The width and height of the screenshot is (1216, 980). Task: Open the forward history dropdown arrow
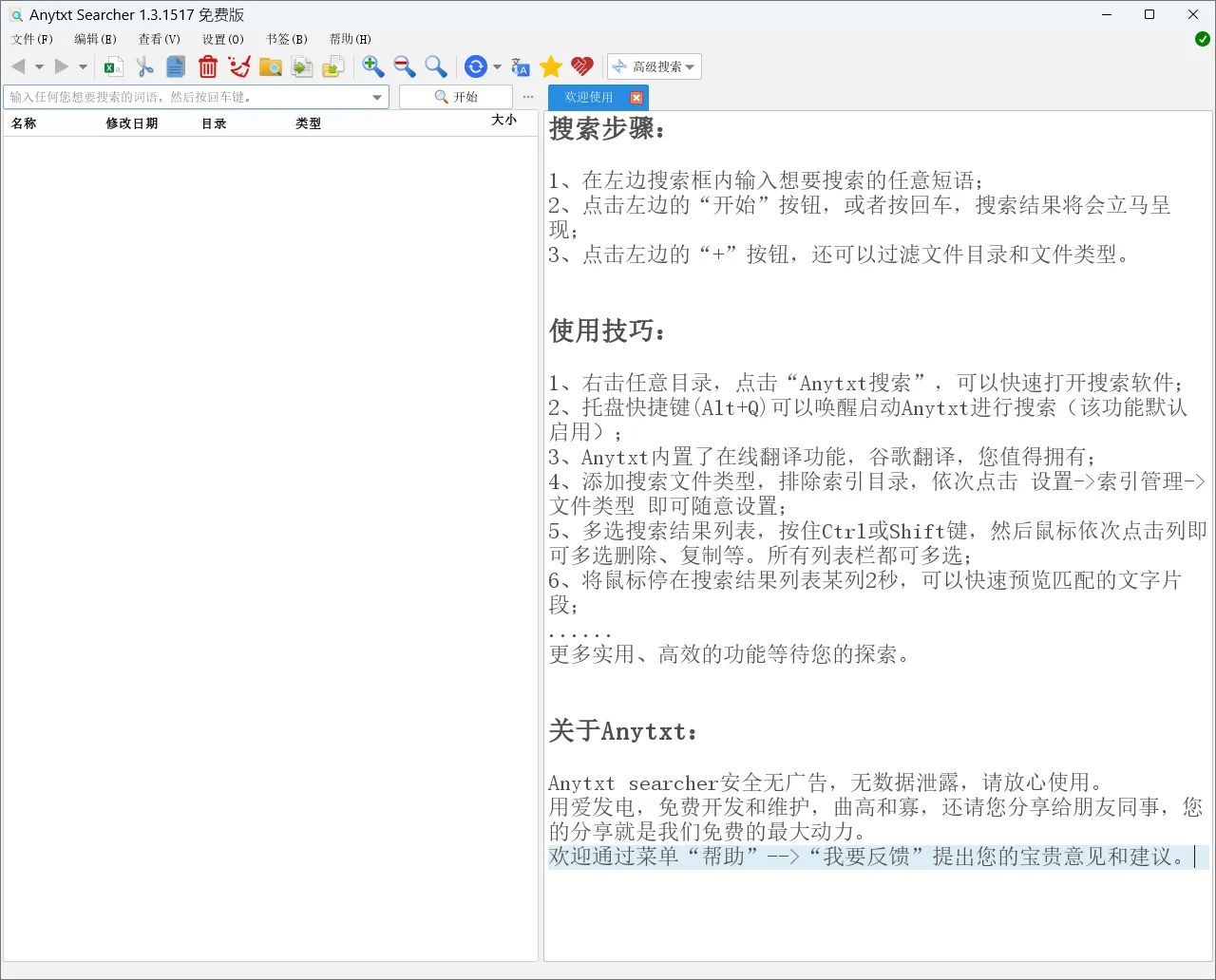[83, 66]
